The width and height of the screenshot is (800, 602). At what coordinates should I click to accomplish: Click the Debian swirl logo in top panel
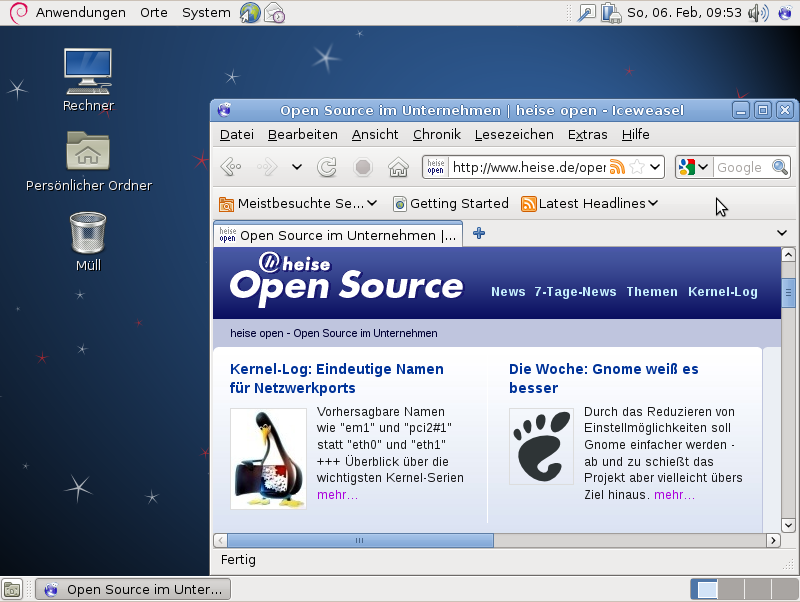coord(18,13)
